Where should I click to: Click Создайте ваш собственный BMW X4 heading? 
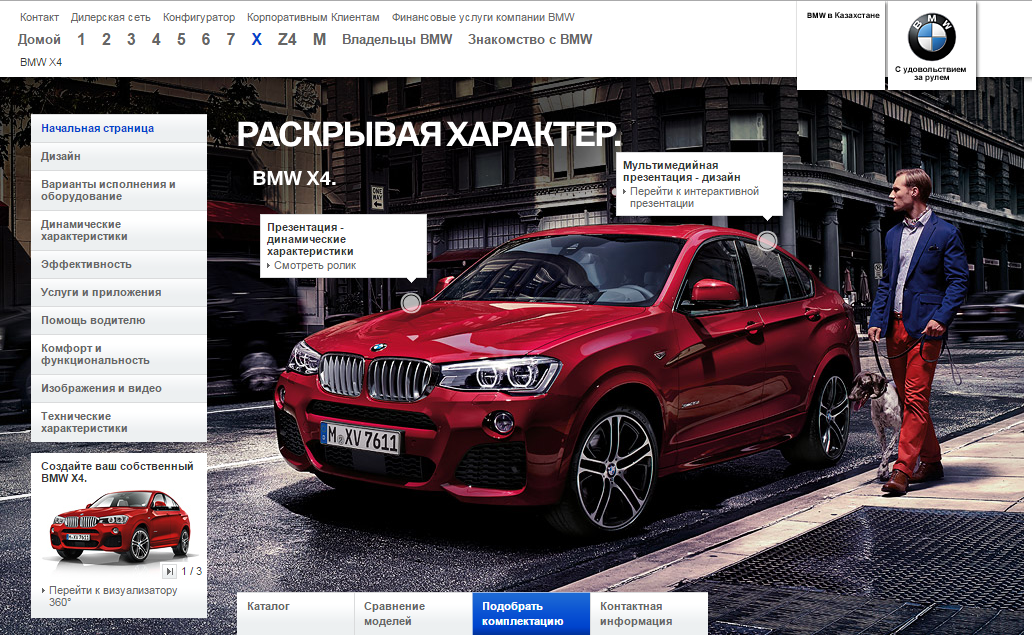(x=117, y=472)
